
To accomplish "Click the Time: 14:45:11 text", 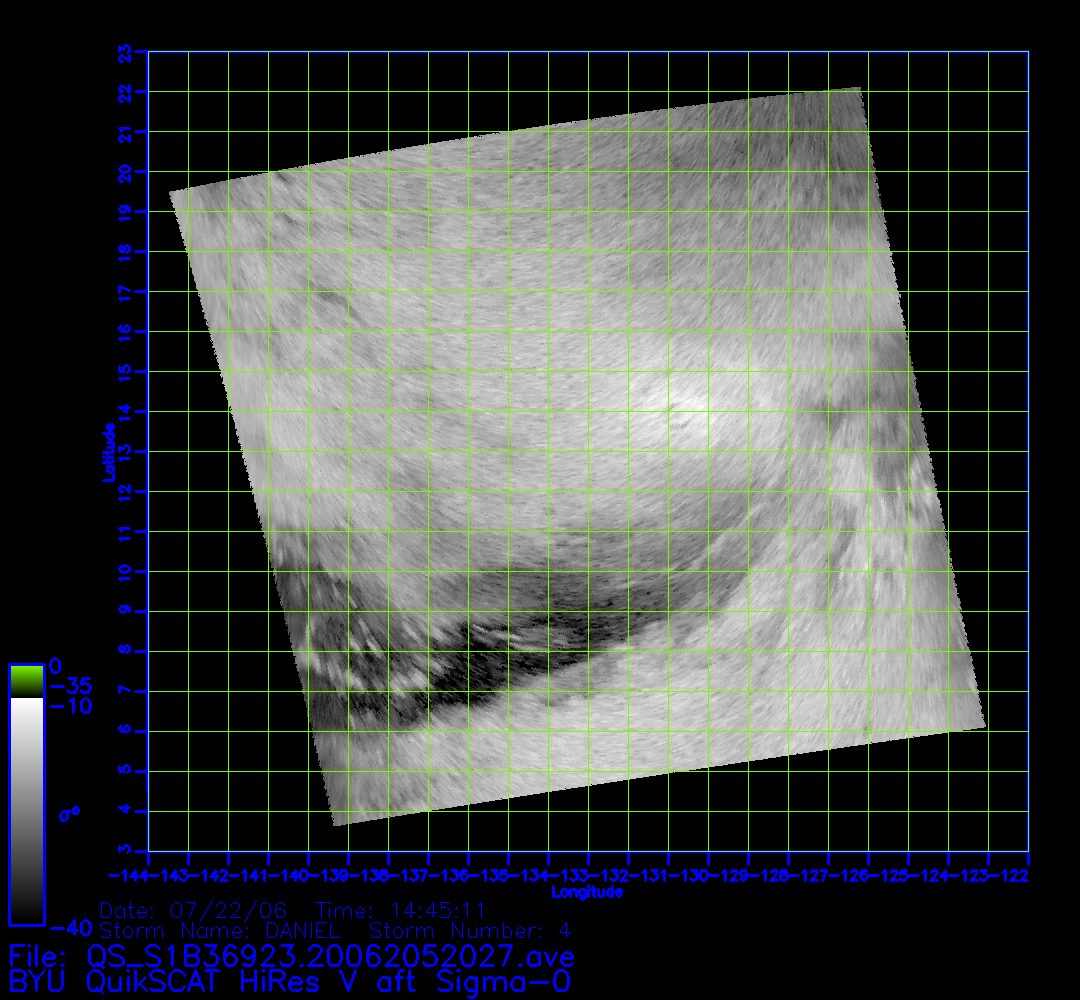I will tap(400, 911).
